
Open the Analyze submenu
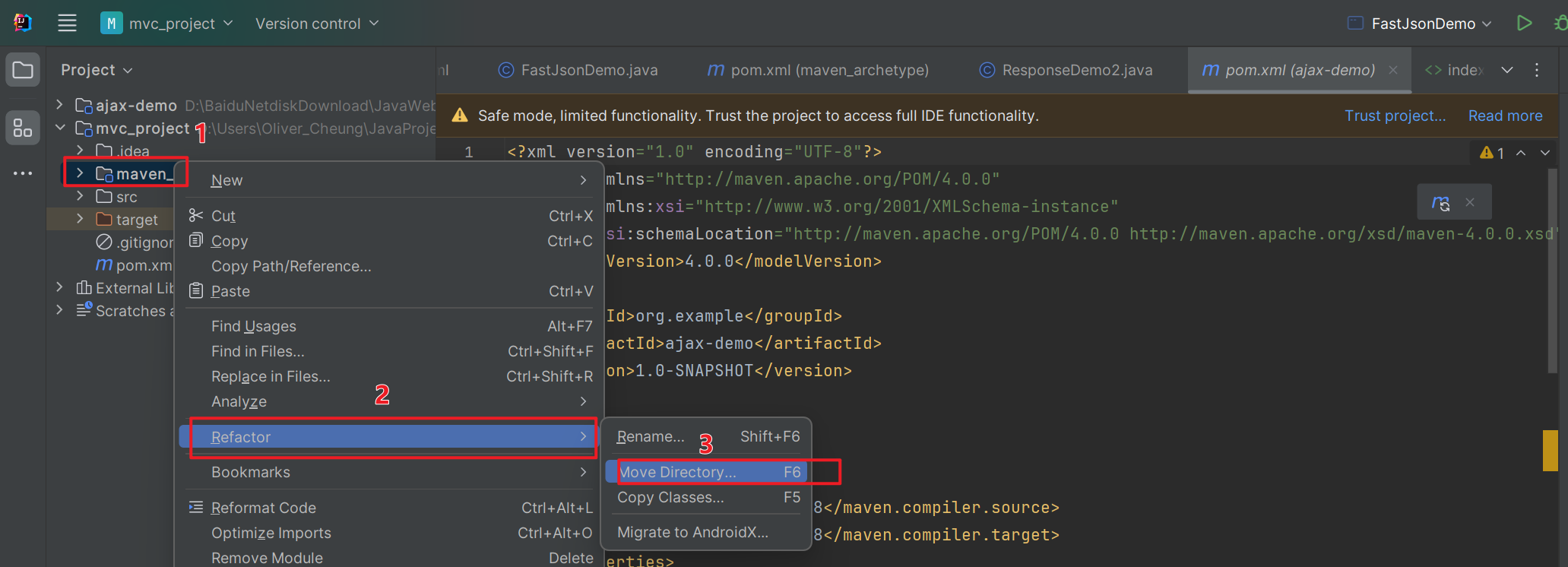coord(389,401)
